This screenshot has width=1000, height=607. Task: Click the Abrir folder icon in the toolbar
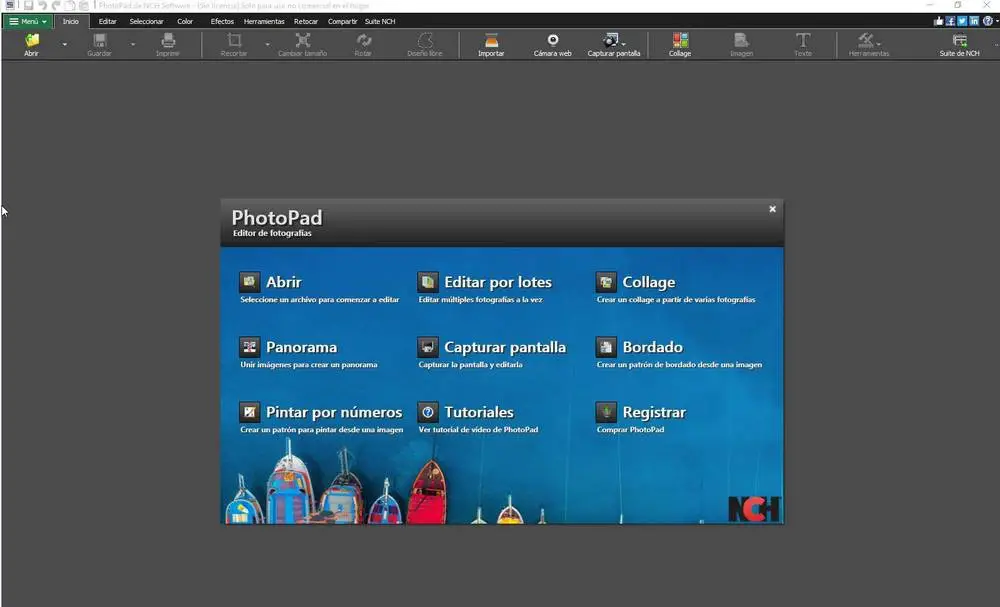31,41
